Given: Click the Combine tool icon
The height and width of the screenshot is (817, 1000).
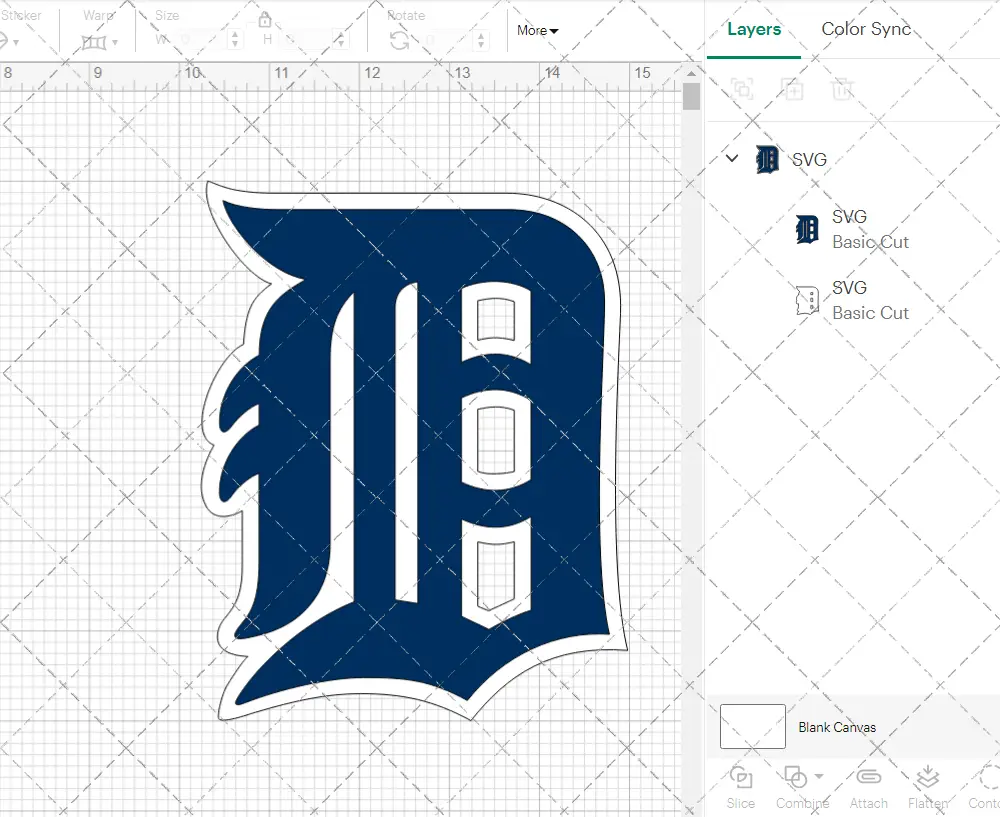Looking at the screenshot, I should (x=795, y=777).
